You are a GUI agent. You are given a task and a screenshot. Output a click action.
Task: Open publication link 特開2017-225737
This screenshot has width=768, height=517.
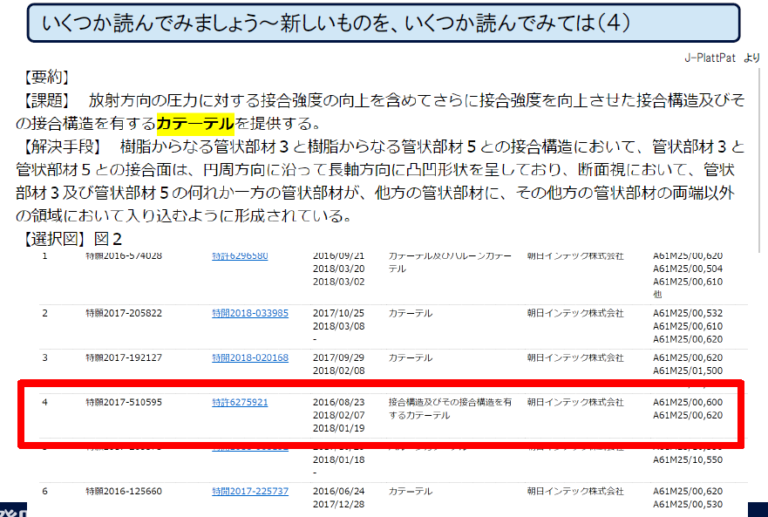tap(250, 491)
